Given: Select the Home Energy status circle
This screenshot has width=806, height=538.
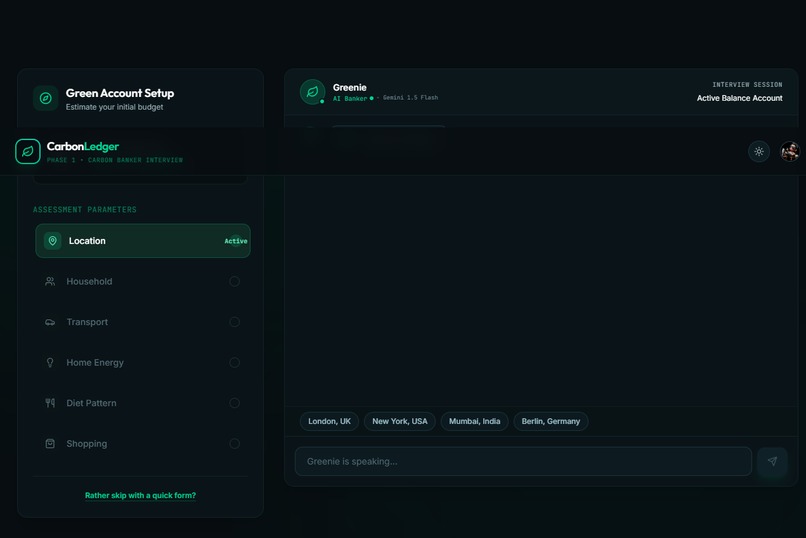Looking at the screenshot, I should point(234,362).
